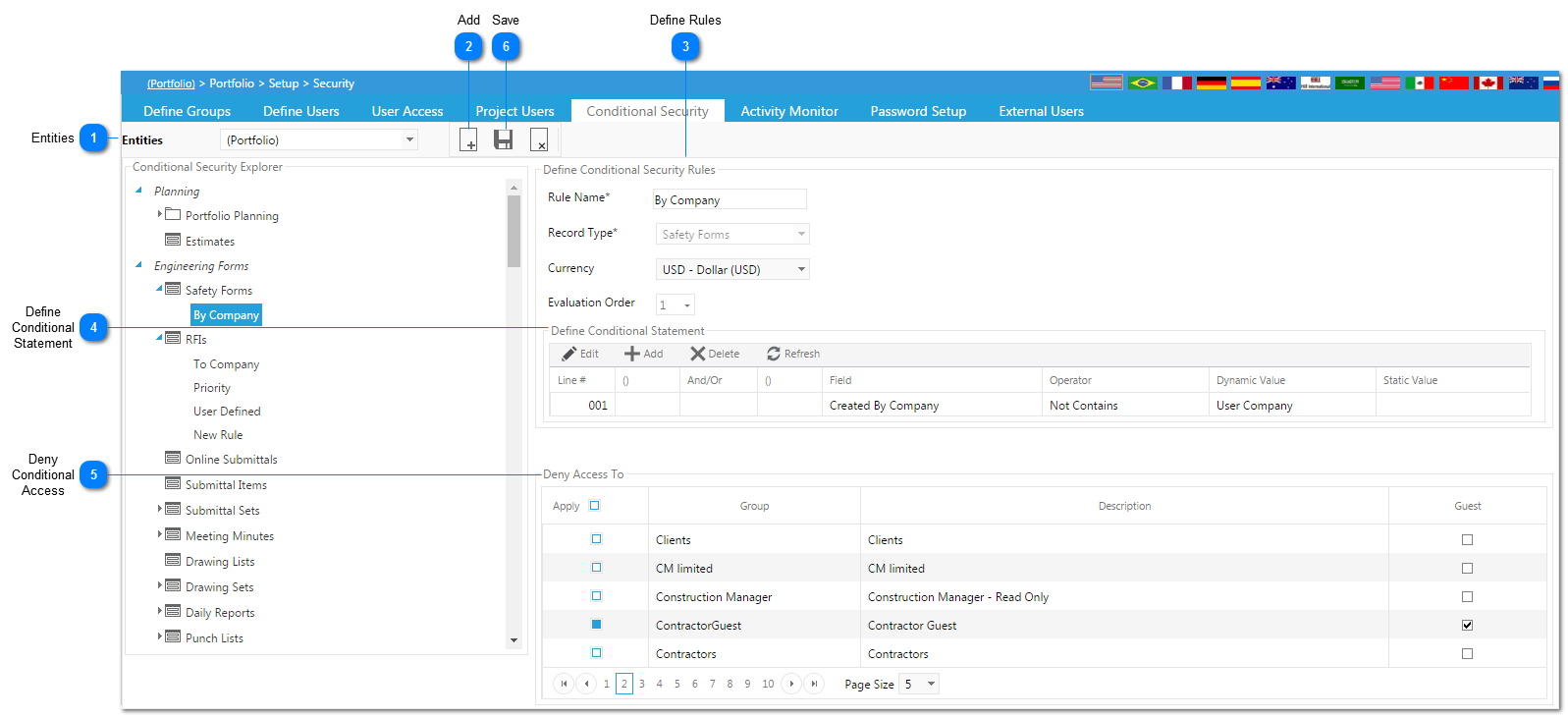
Task: Collapse the Planning tree node
Action: pos(138,191)
